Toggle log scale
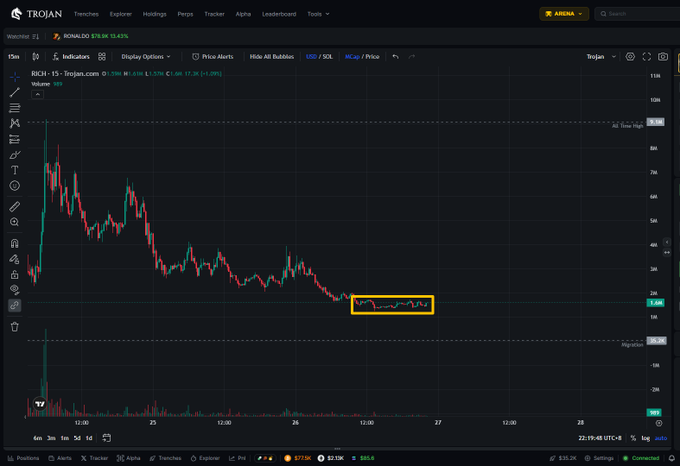 pos(646,438)
